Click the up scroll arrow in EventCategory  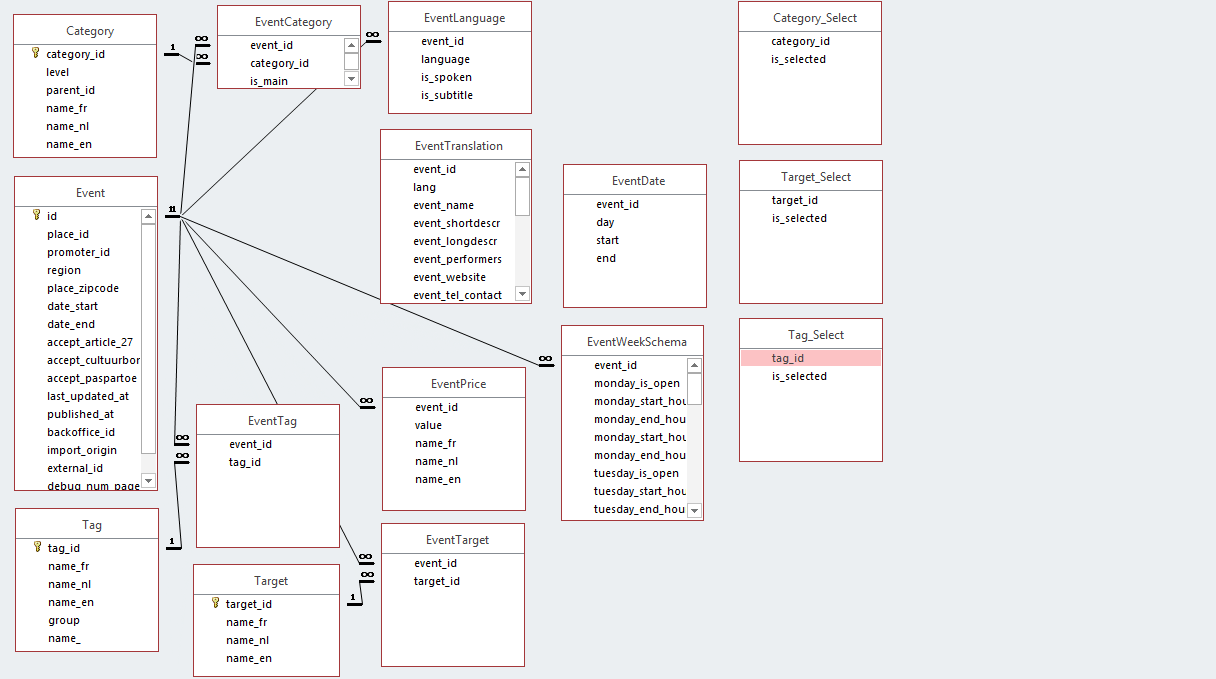tap(351, 45)
